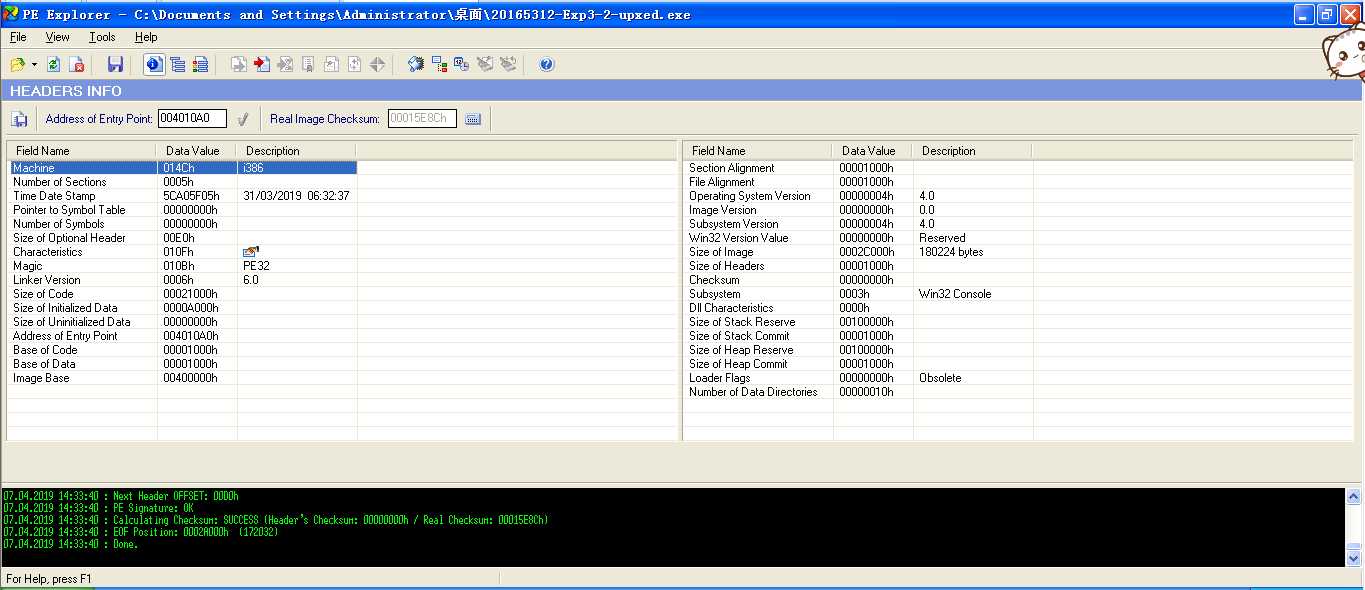Open the Help menu
The image size is (1365, 590).
[x=146, y=37]
